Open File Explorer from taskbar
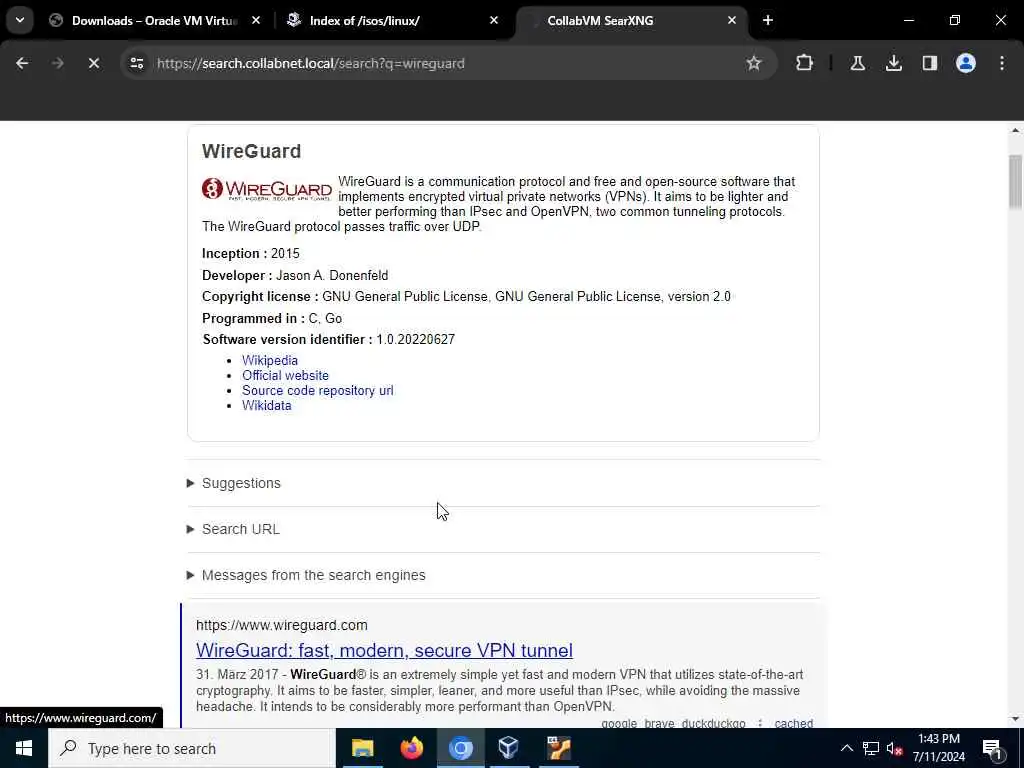1024x768 pixels. coord(362,748)
